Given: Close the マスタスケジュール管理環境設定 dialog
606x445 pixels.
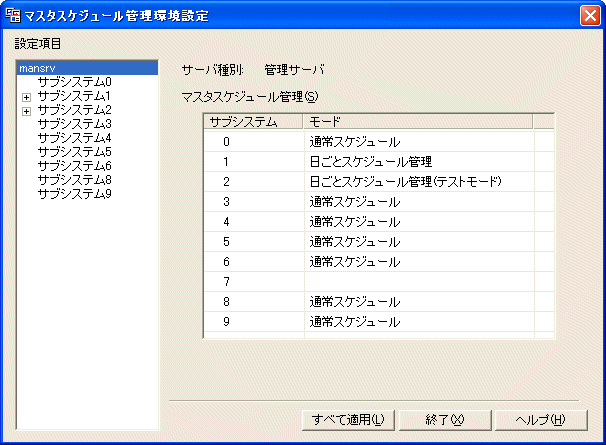Looking at the screenshot, I should pyautogui.click(x=590, y=16).
